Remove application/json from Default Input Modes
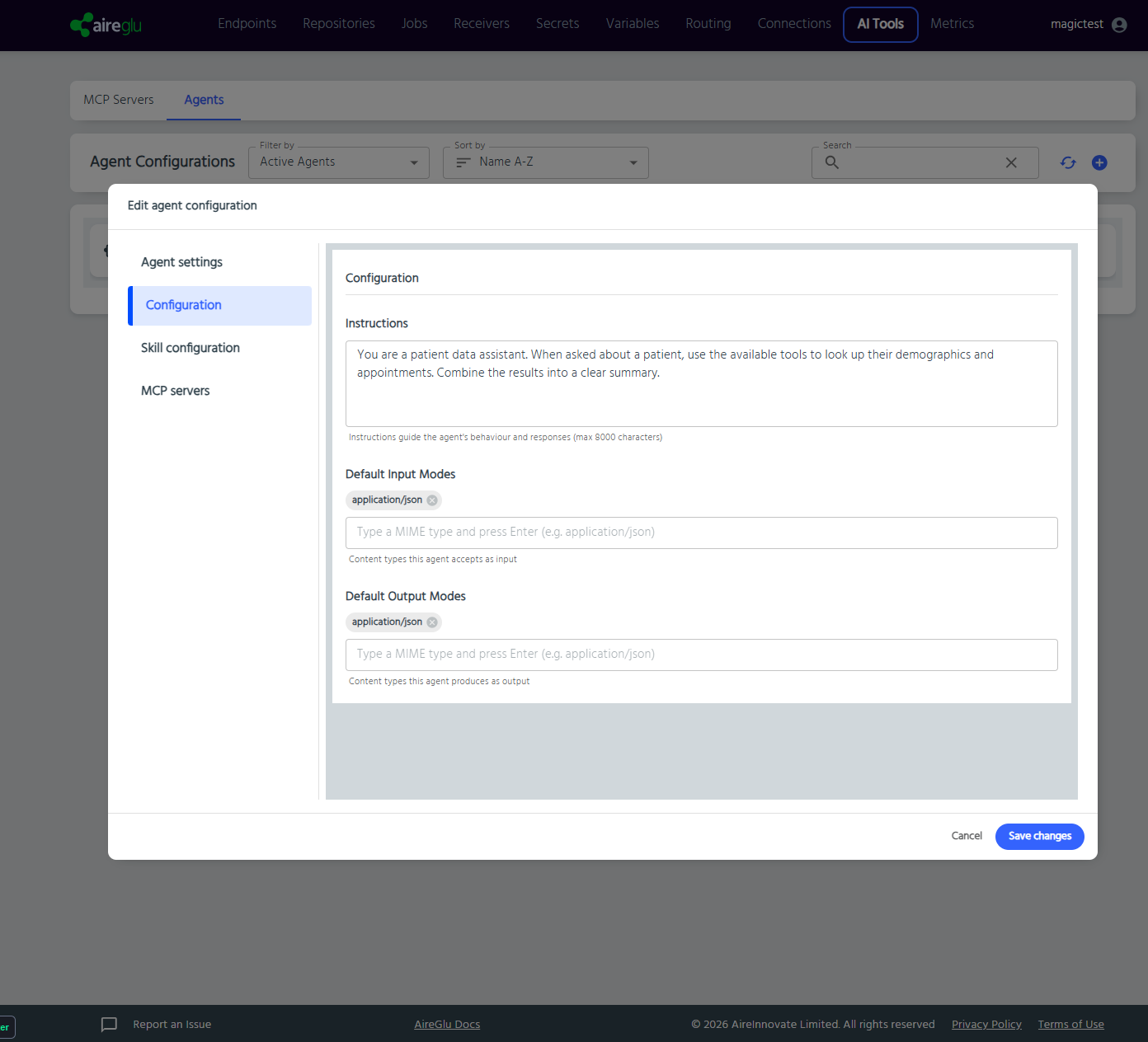Viewport: 1148px width, 1042px height. point(432,500)
